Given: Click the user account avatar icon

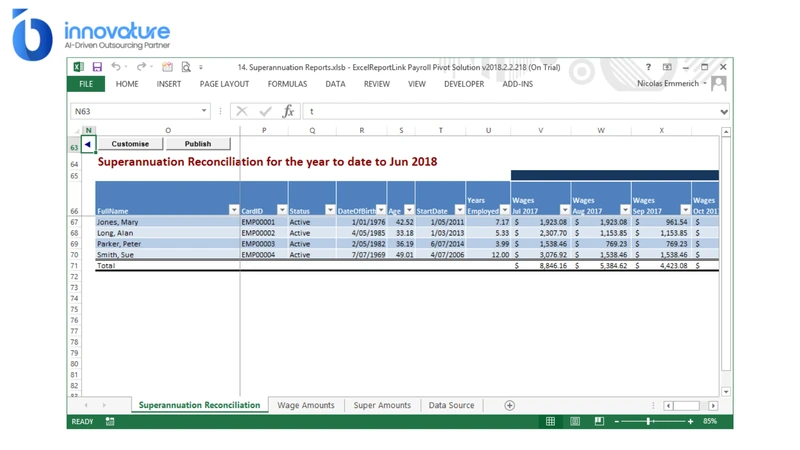Looking at the screenshot, I should tap(718, 83).
